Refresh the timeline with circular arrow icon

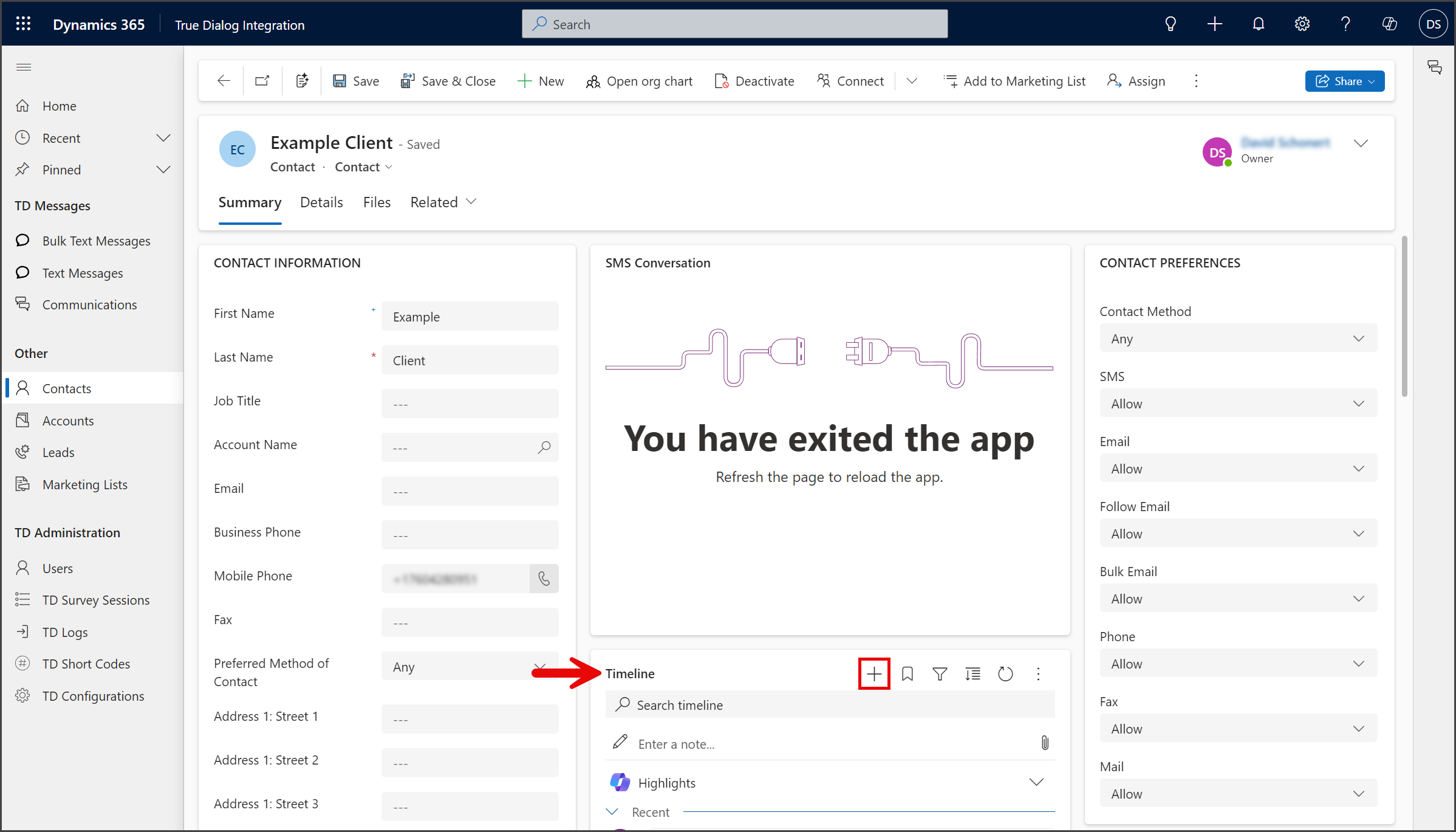click(x=1005, y=673)
